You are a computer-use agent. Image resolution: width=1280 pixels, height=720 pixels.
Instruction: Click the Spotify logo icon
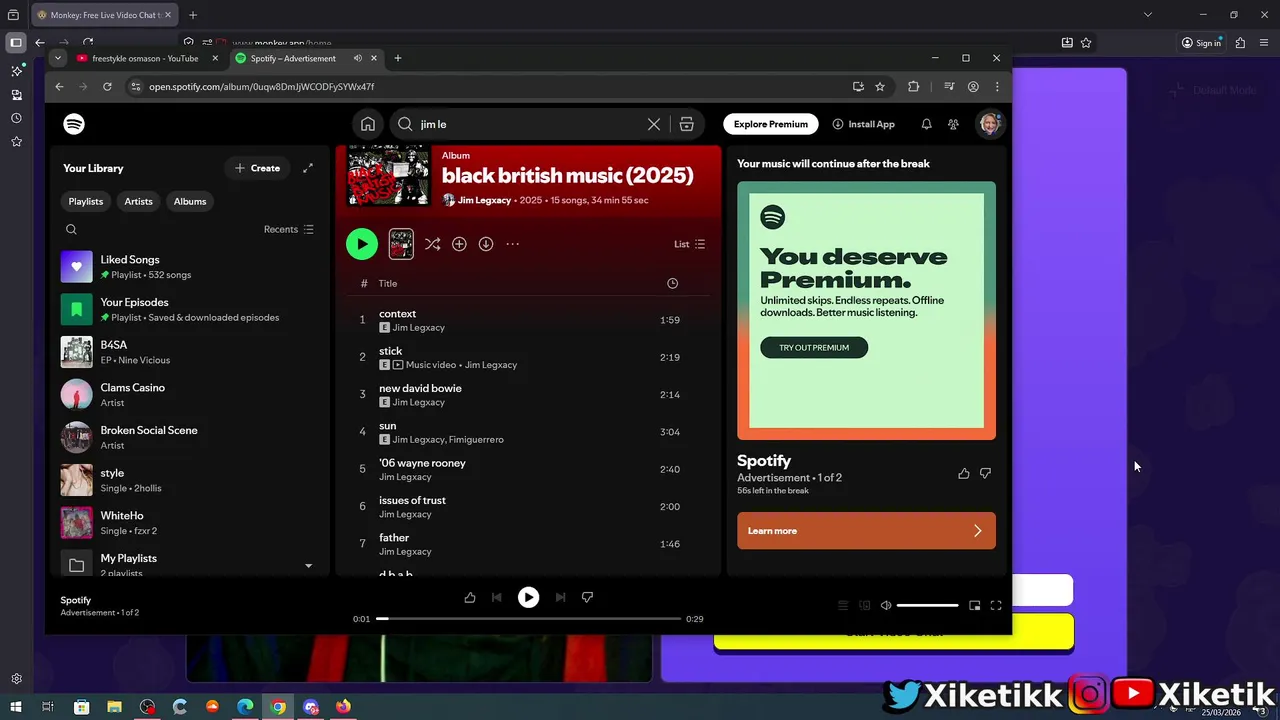click(x=74, y=124)
